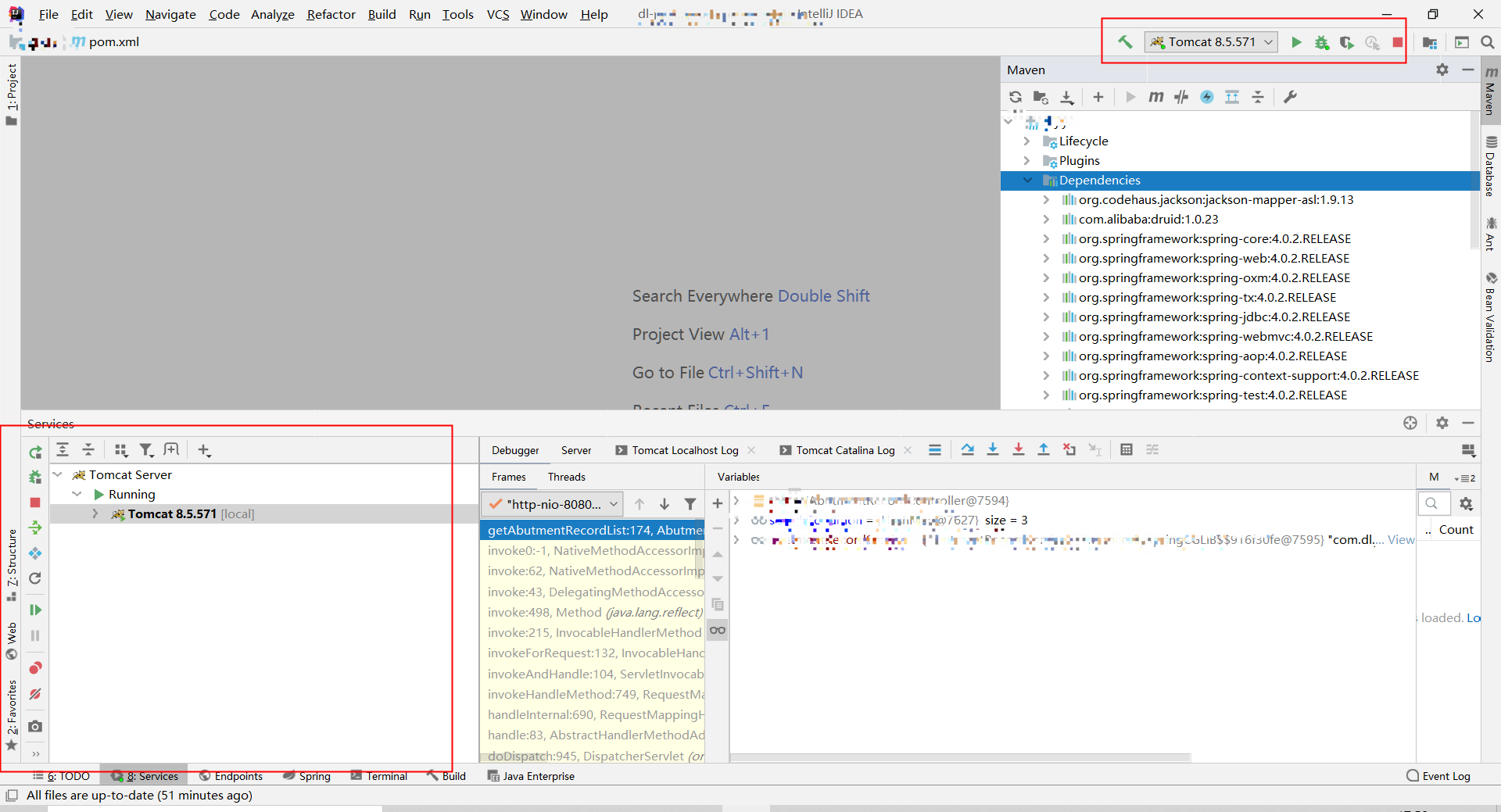Take thread dump with camera icon

(35, 726)
